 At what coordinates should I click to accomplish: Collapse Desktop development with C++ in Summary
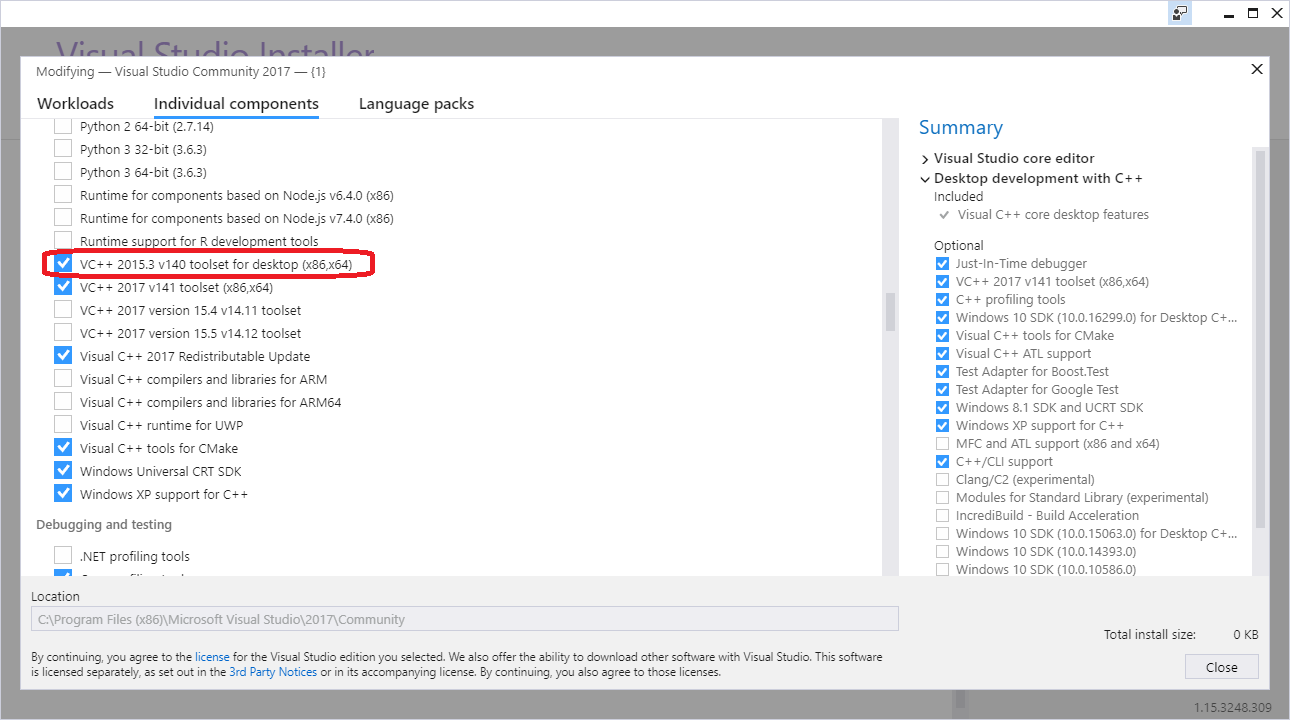pyautogui.click(x=925, y=179)
